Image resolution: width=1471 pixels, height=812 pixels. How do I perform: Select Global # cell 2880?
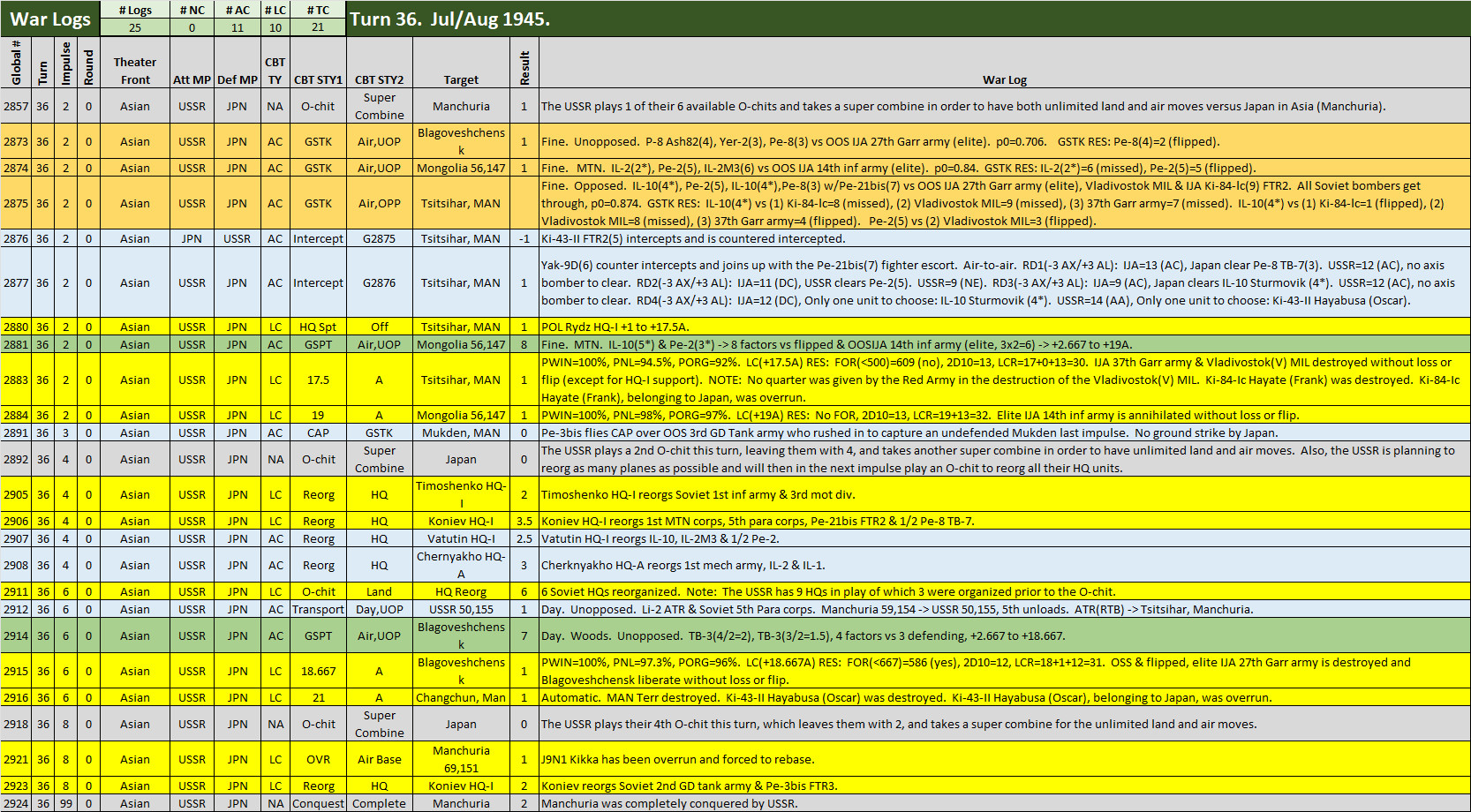click(16, 327)
